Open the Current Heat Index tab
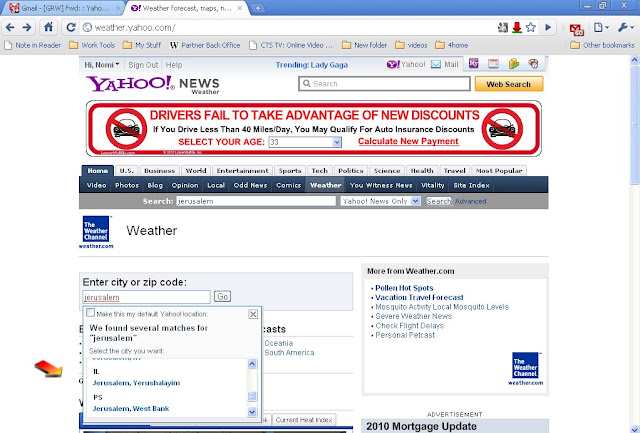640x433 pixels. tap(304, 420)
